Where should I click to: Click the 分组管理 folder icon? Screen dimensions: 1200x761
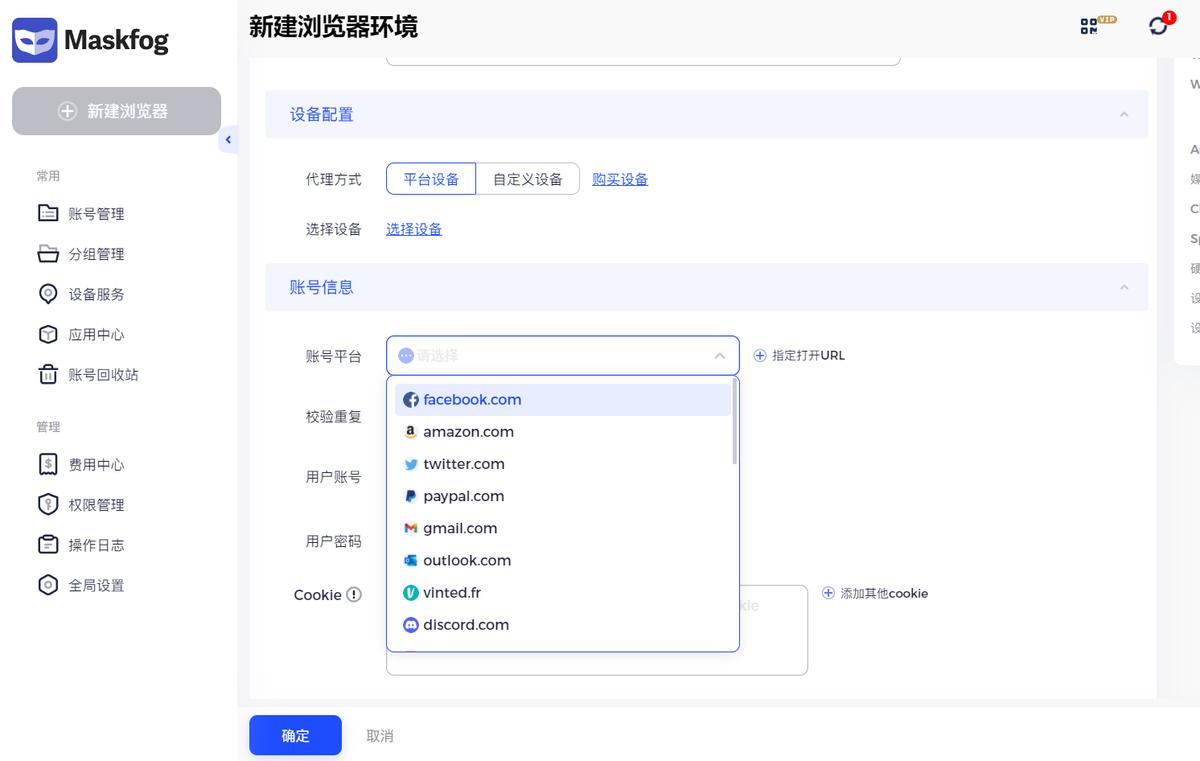pos(48,254)
